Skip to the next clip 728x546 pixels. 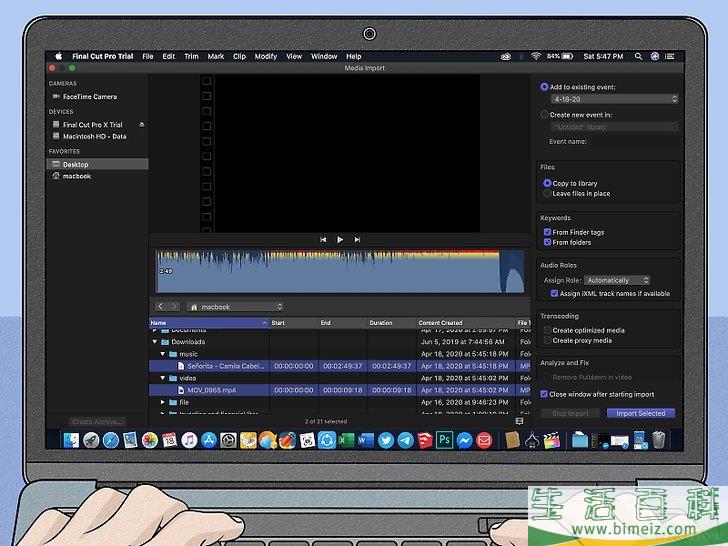pos(357,240)
